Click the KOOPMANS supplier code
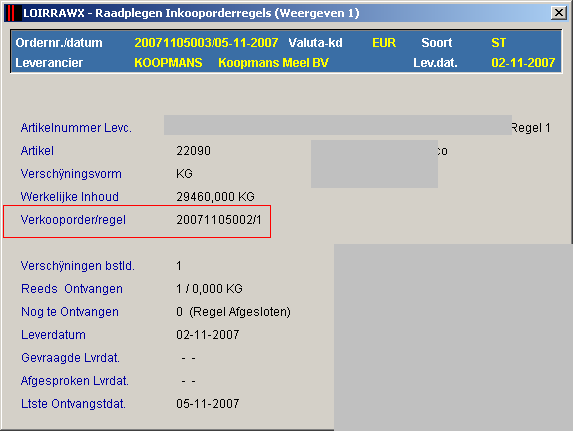Viewport: 573px width, 431px height. (168, 63)
